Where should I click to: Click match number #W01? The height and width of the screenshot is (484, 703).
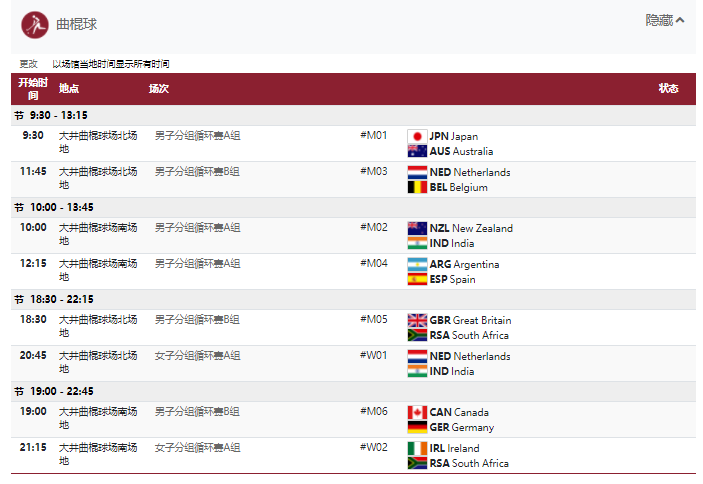[373, 355]
